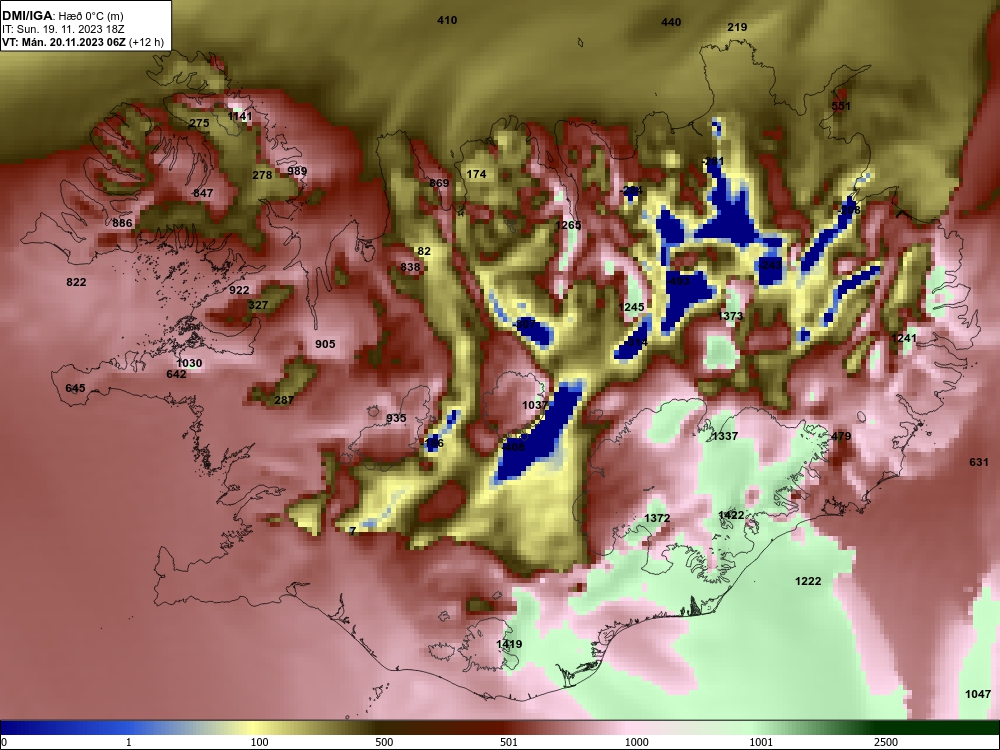Select the 1373 height label
Viewport: 1000px width, 750px height.
click(x=730, y=316)
